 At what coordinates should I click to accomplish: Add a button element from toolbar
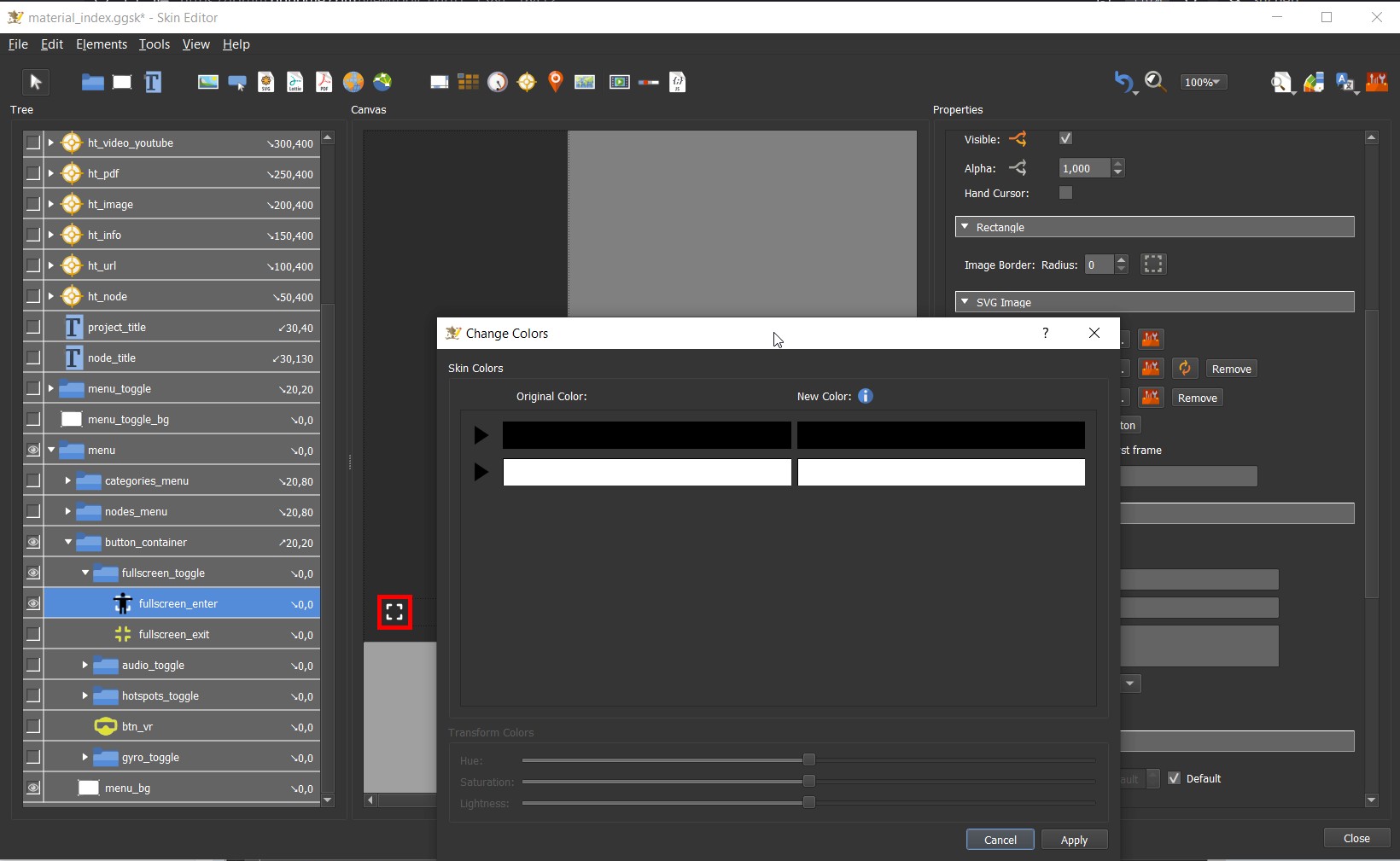point(237,82)
